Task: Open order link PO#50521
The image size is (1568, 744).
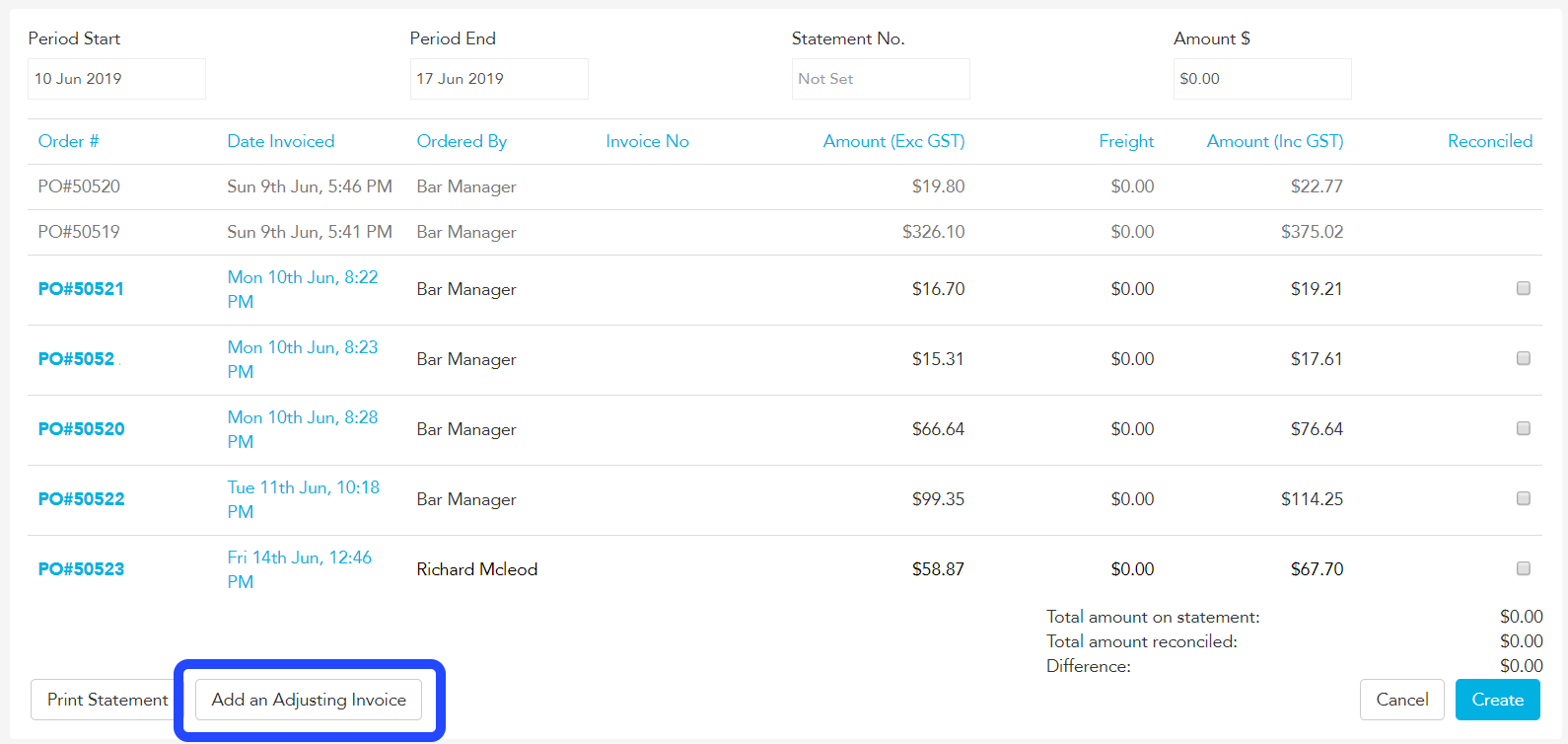Action: tap(81, 289)
